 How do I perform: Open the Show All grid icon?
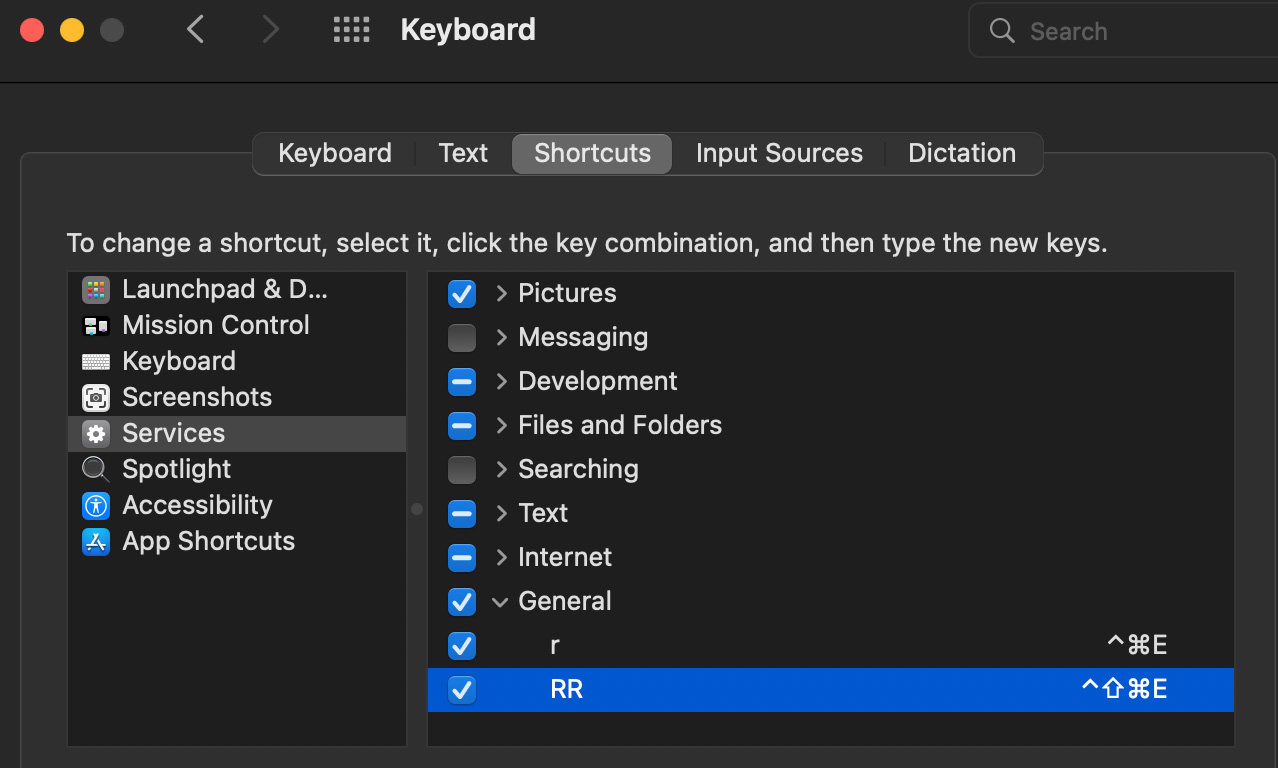tap(351, 30)
